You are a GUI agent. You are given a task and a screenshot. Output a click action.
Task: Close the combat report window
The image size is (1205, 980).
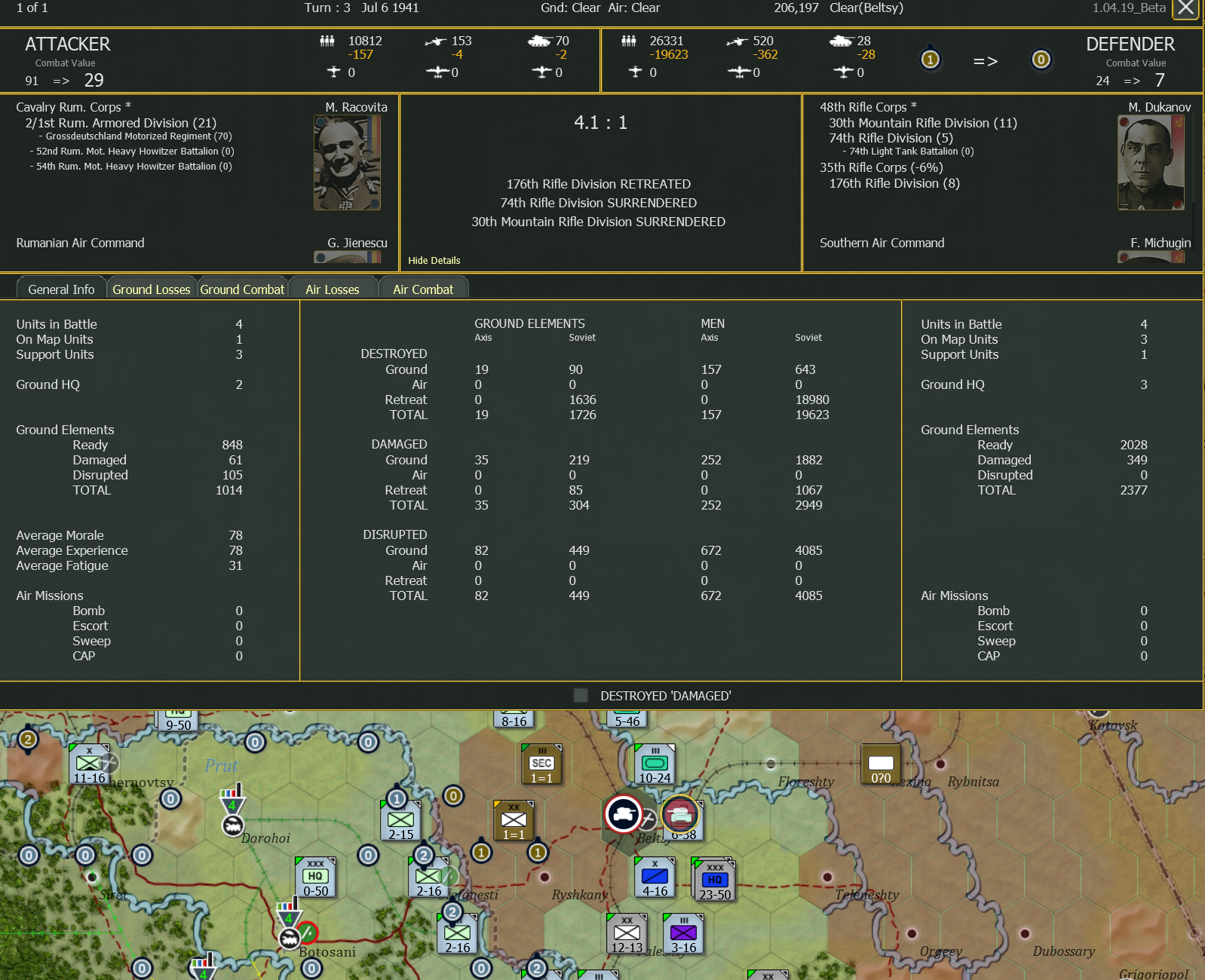[x=1186, y=9]
